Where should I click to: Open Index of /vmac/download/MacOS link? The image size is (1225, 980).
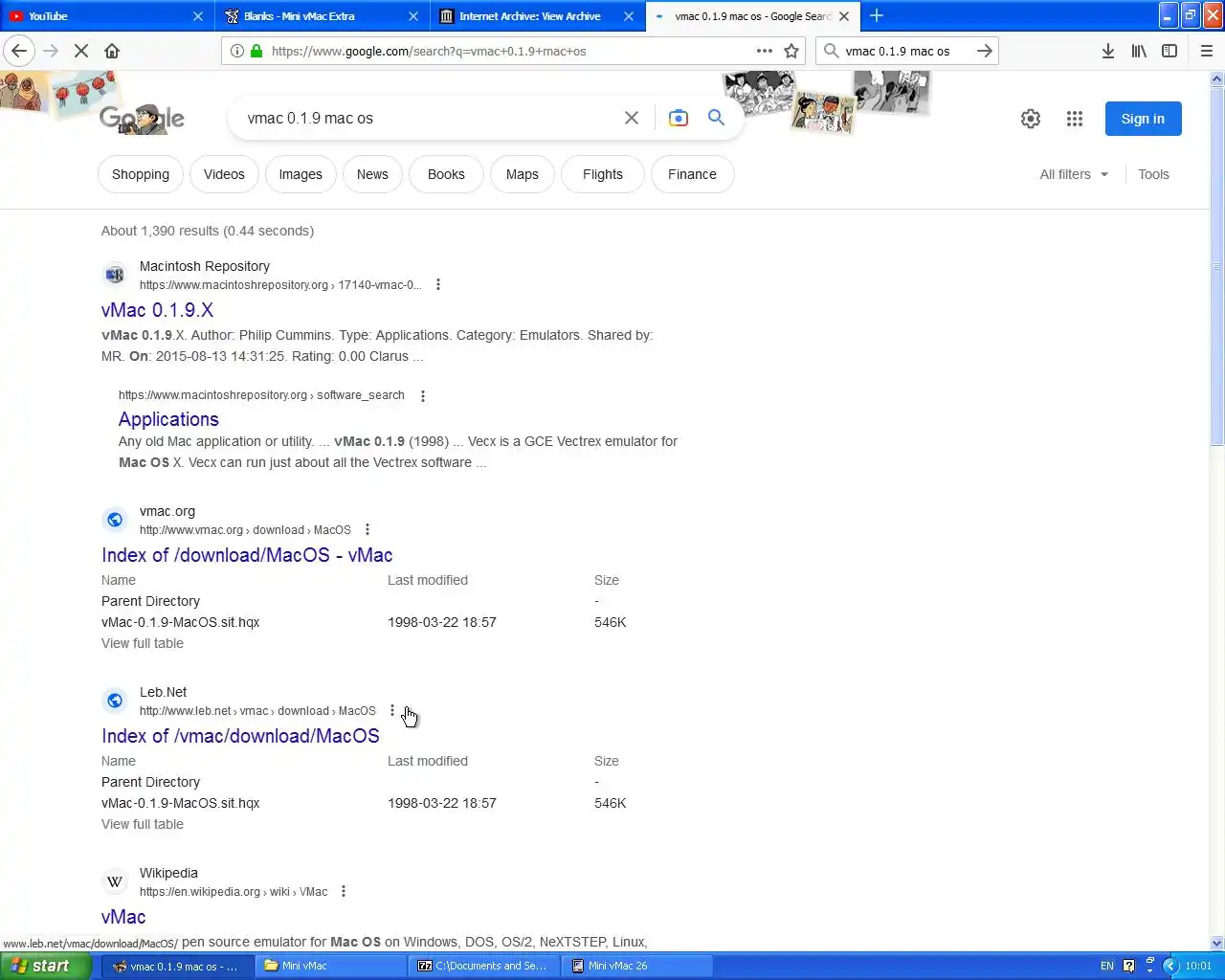click(x=240, y=736)
